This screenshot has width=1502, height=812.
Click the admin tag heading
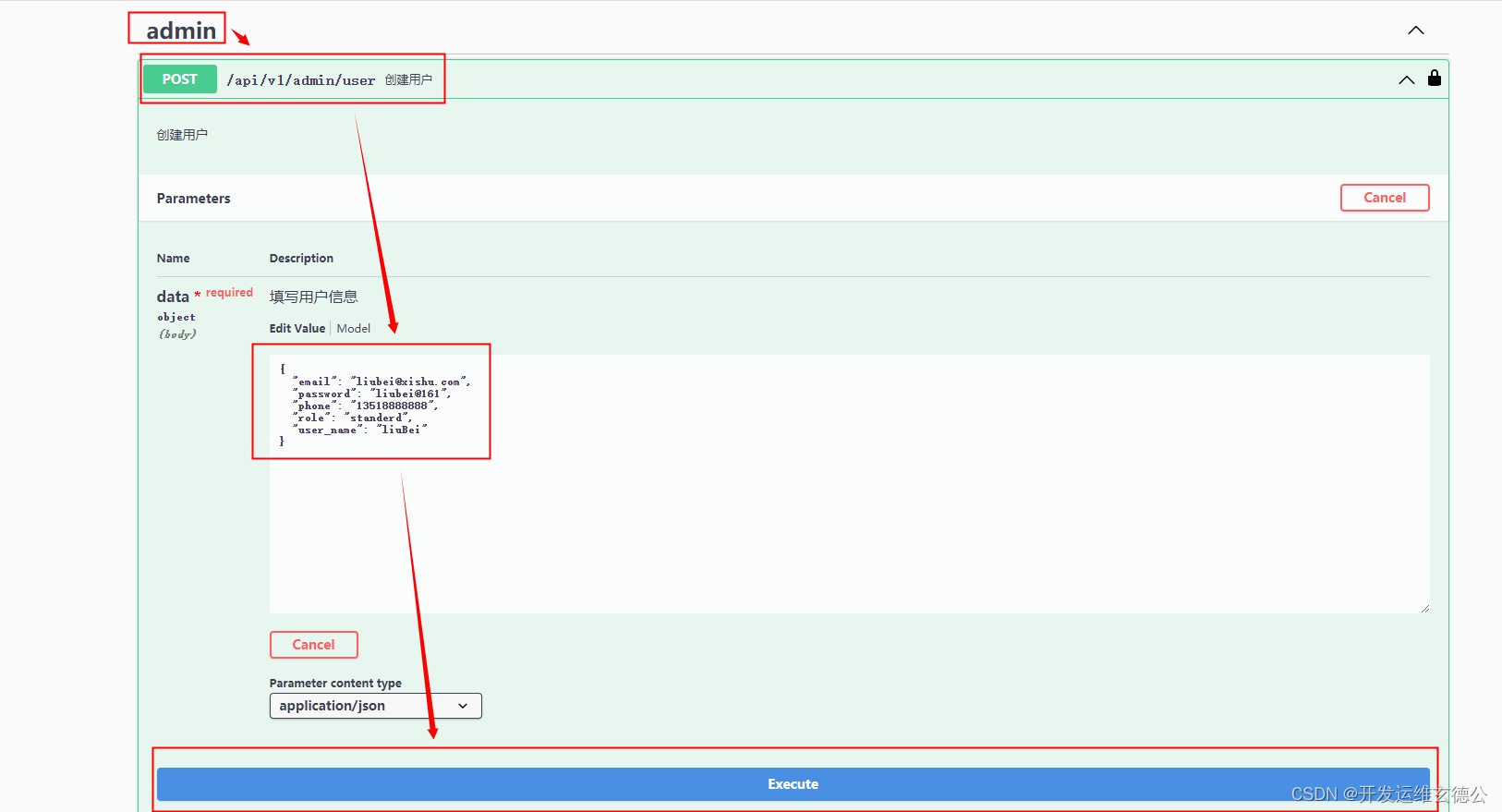pyautogui.click(x=181, y=30)
